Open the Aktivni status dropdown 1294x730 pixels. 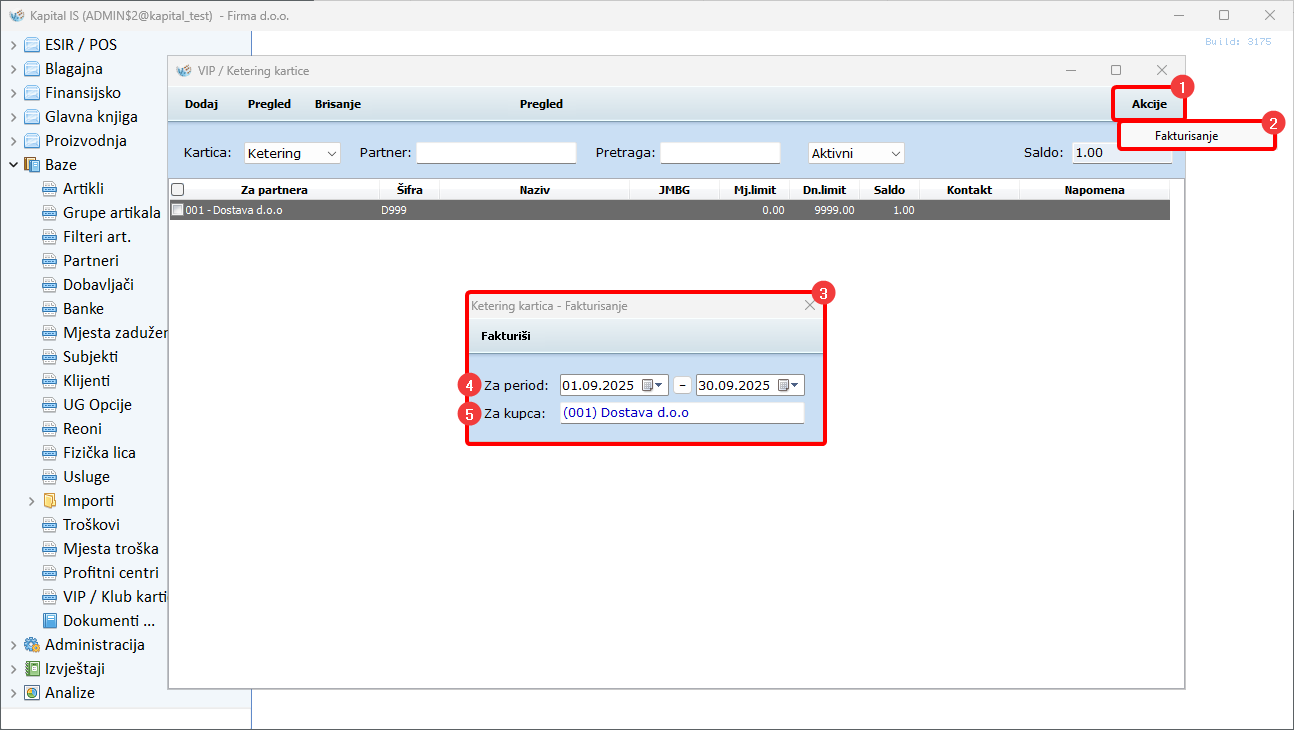point(855,153)
